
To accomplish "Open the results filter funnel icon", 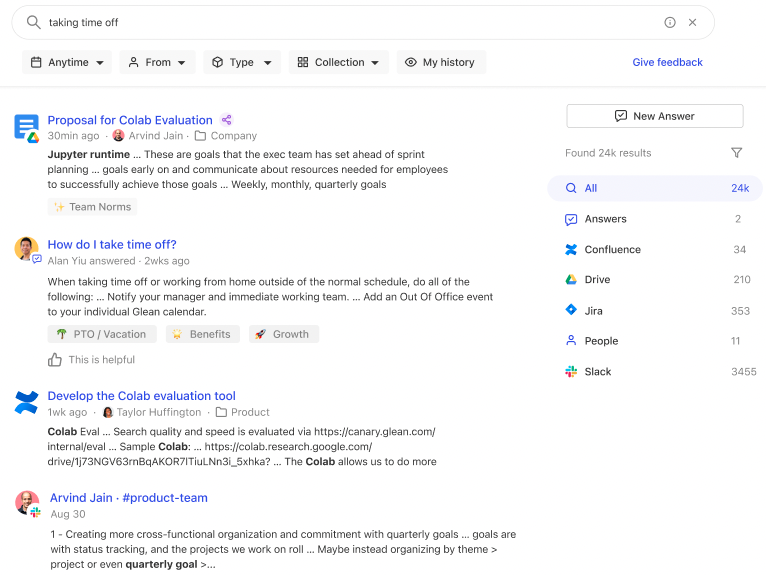I will click(736, 153).
